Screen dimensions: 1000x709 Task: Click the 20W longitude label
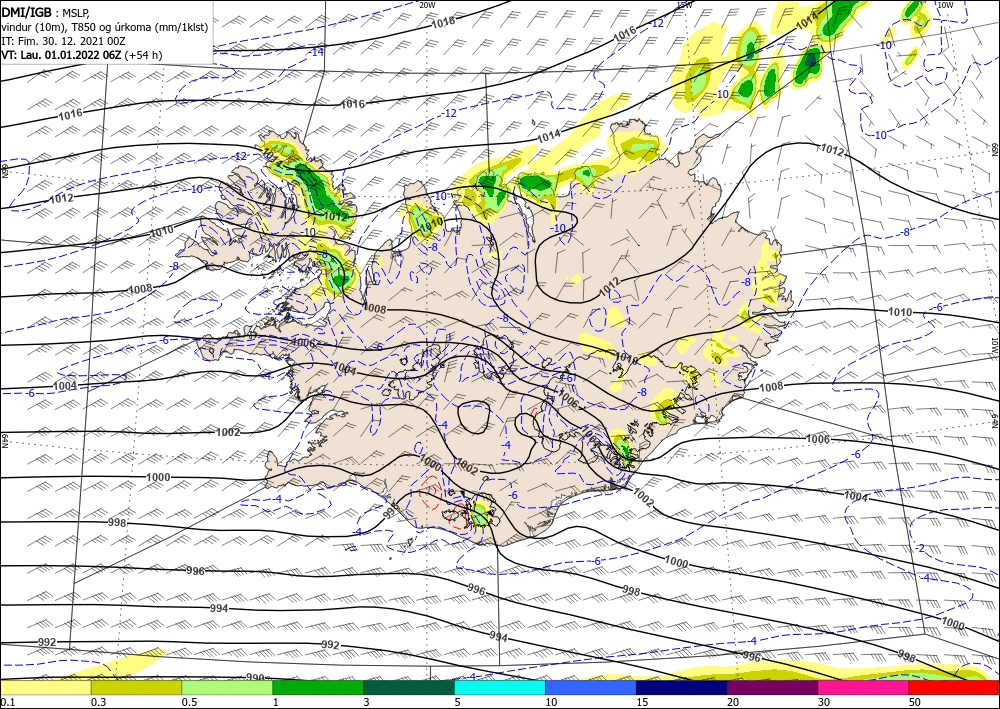click(427, 4)
